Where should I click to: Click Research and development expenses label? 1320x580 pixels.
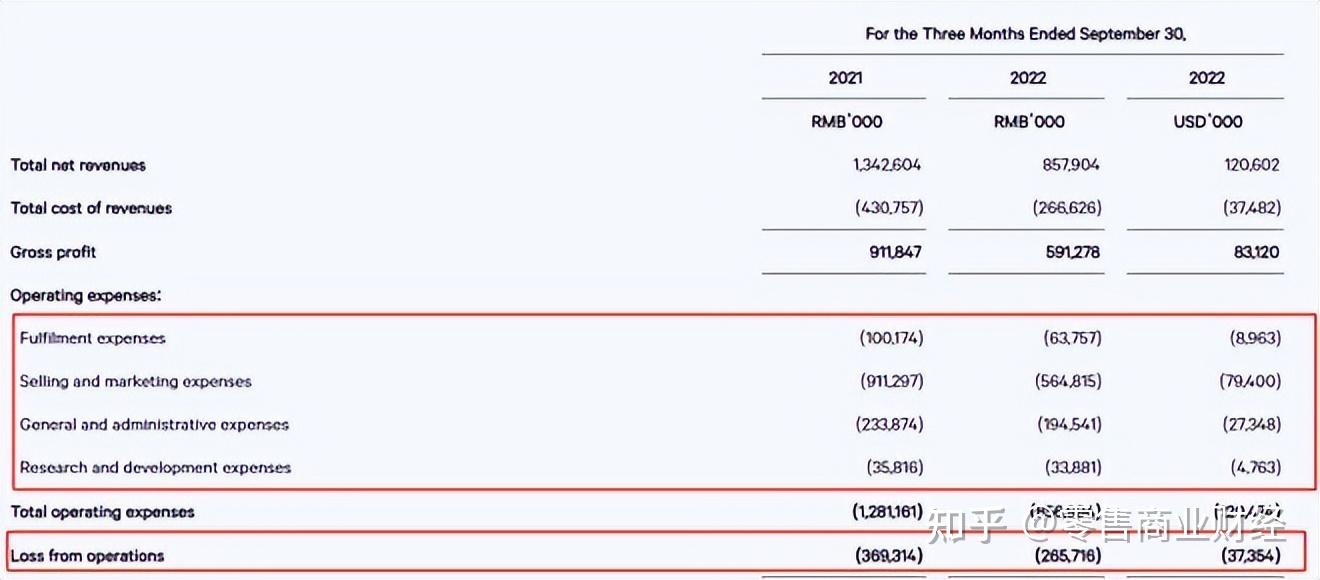point(155,467)
